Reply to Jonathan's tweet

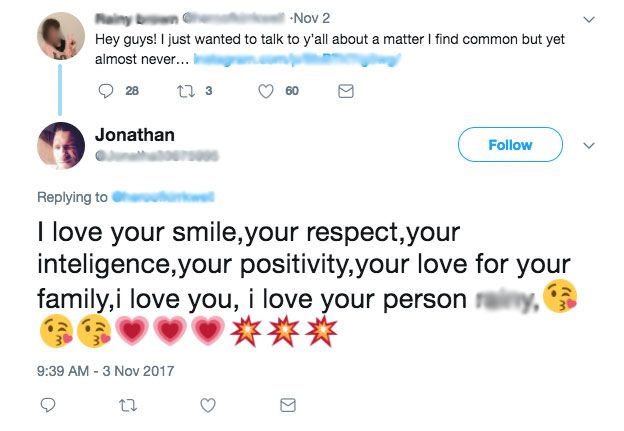pos(48,405)
